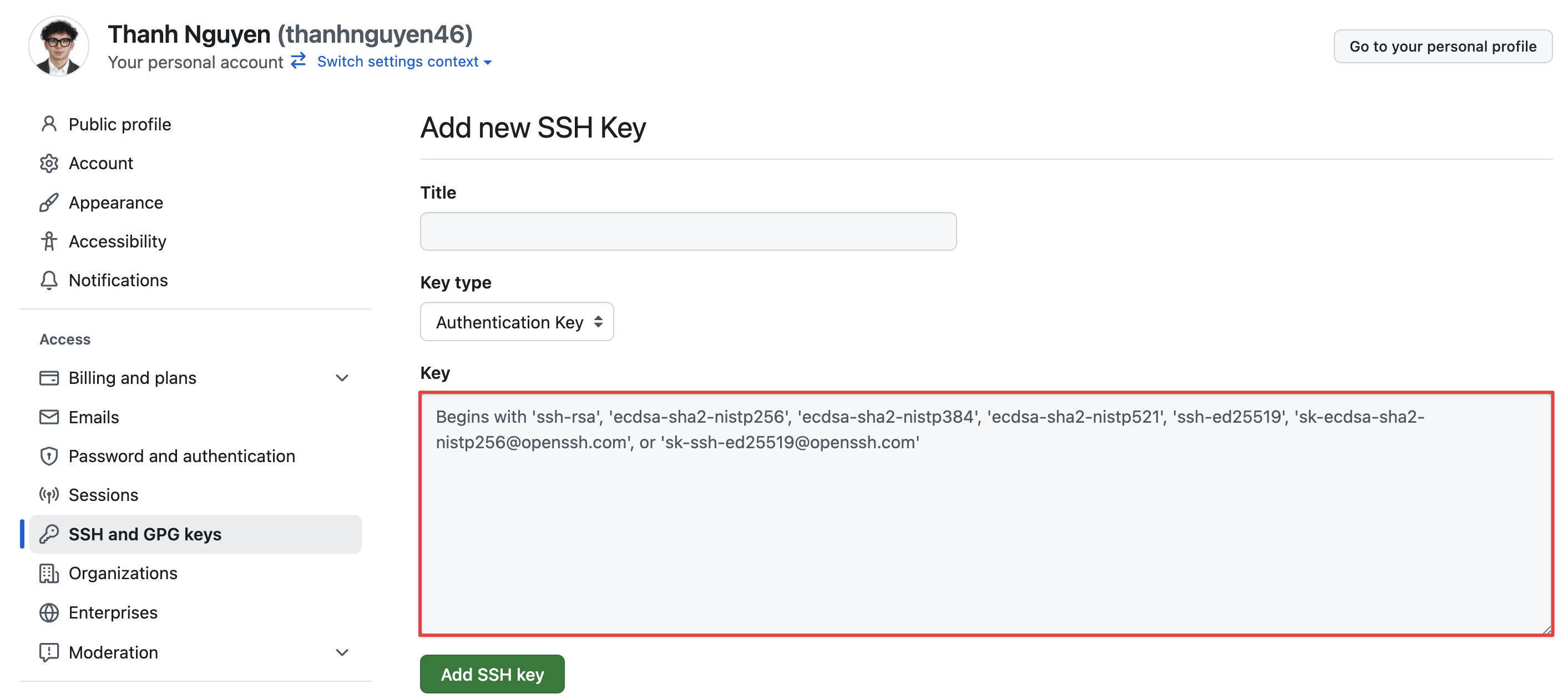Click the Password and authentication shield icon
Viewport: 1568px width, 699px height.
tap(49, 456)
